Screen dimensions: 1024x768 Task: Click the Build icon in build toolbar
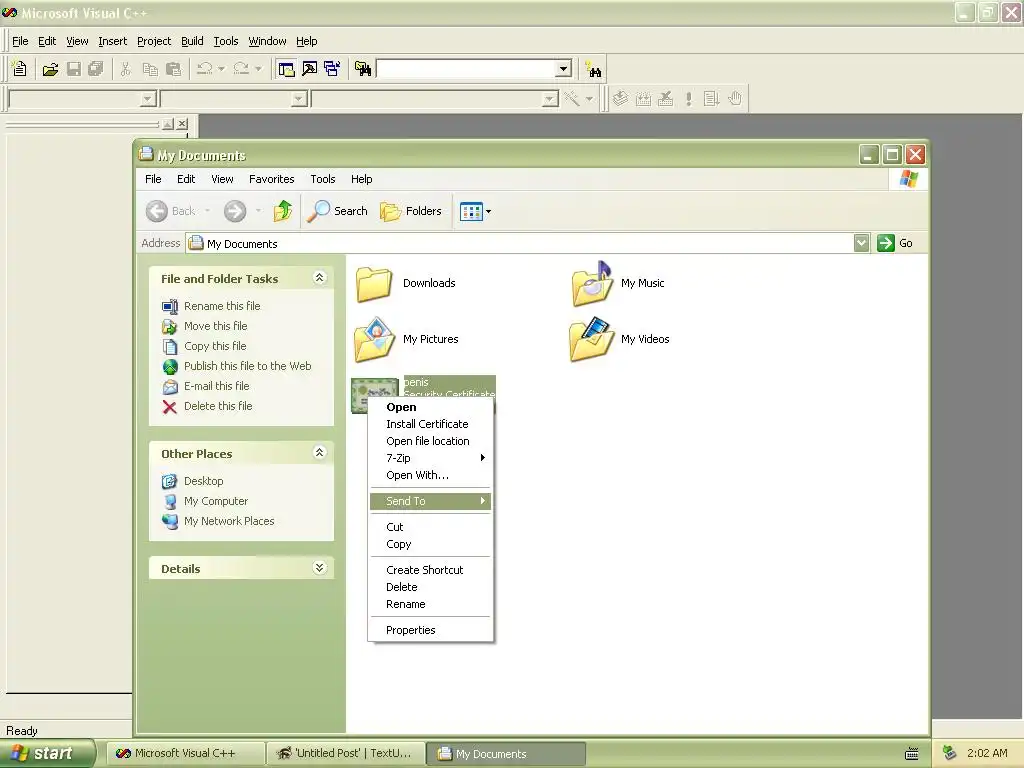(x=643, y=99)
